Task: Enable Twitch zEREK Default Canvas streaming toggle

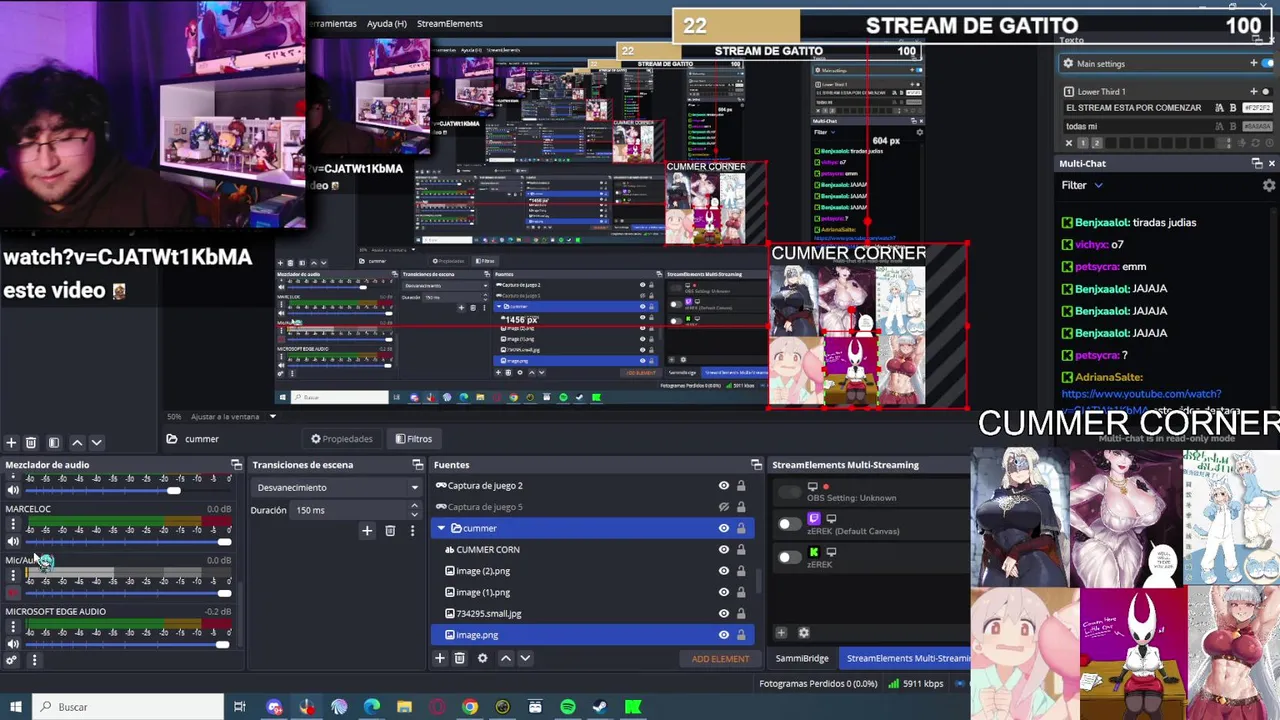Action: click(789, 524)
